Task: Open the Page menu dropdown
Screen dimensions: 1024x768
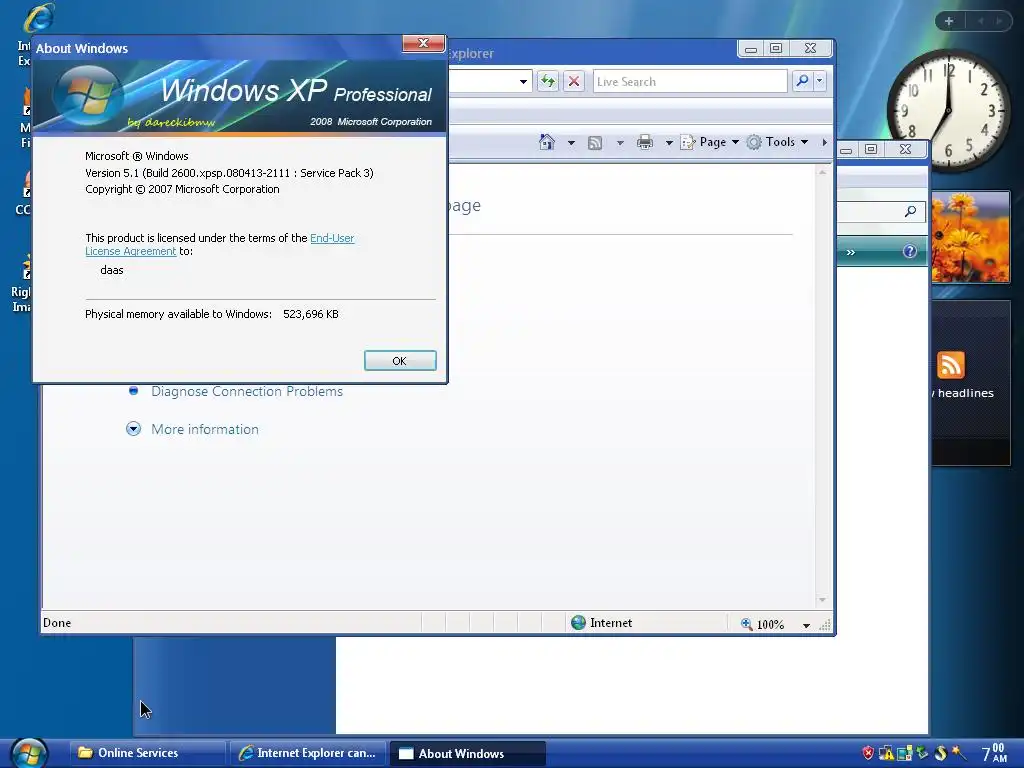Action: [709, 142]
